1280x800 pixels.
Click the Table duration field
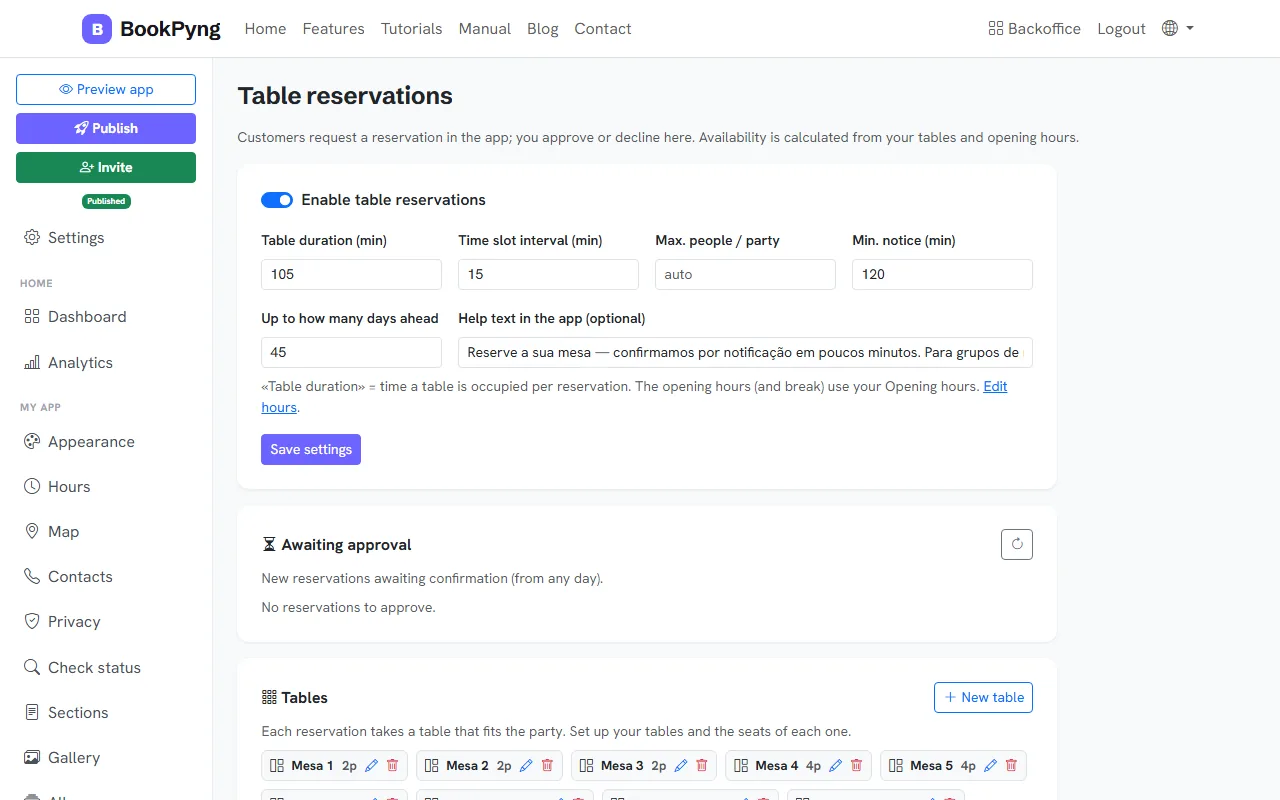pos(351,274)
